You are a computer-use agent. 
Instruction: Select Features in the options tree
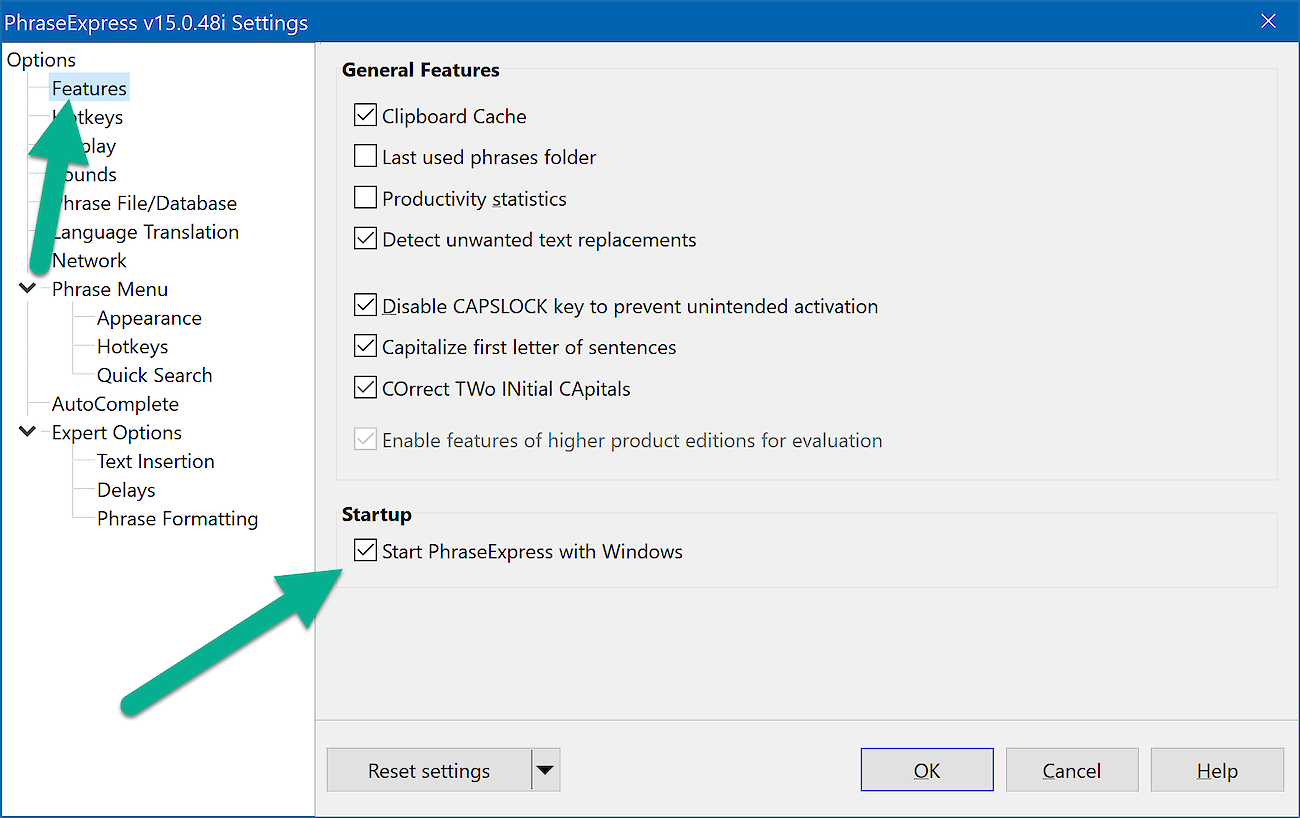coord(89,88)
